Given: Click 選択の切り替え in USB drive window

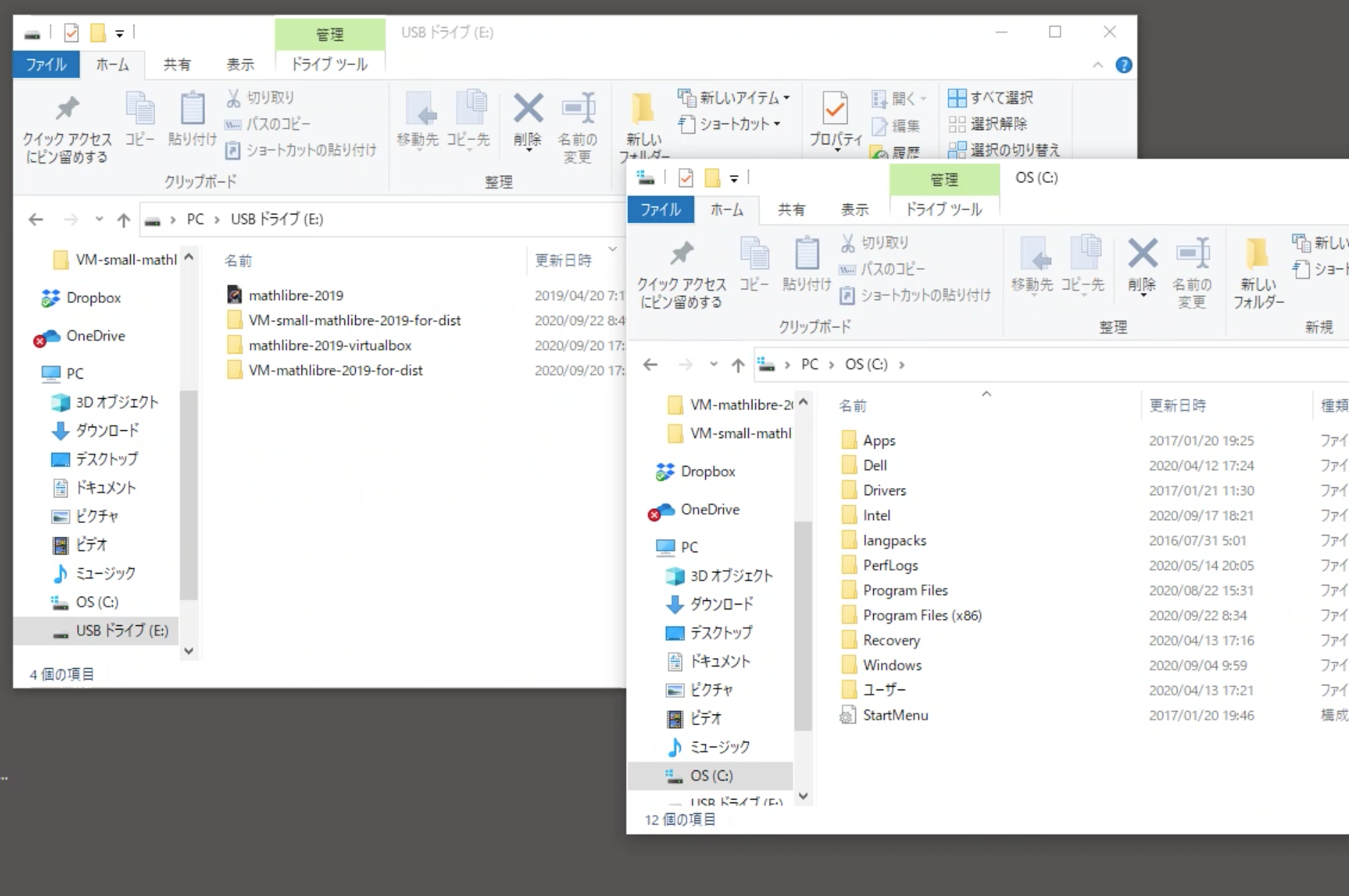Looking at the screenshot, I should pos(1004,150).
